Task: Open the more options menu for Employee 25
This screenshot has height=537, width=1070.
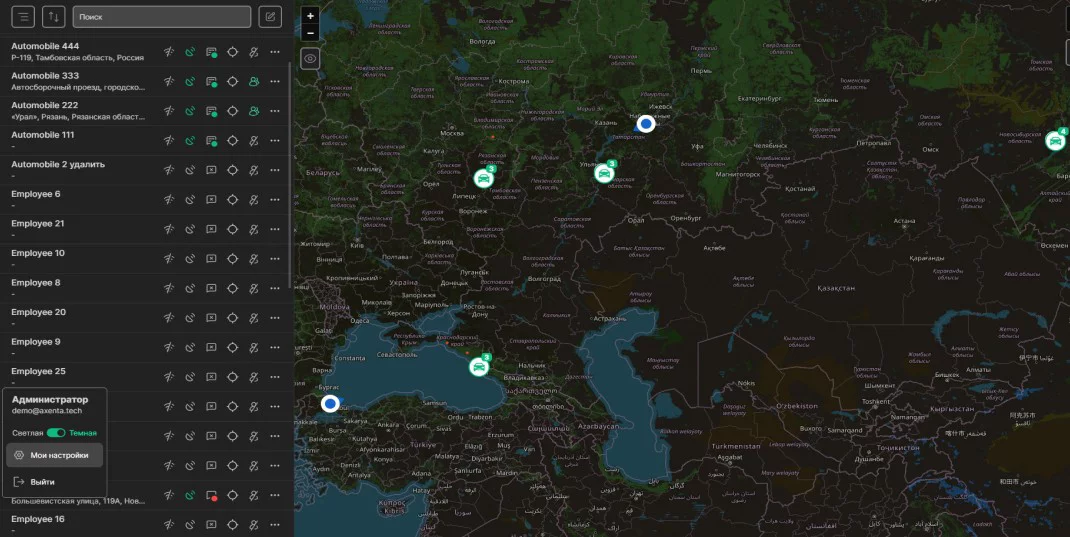Action: 275,377
